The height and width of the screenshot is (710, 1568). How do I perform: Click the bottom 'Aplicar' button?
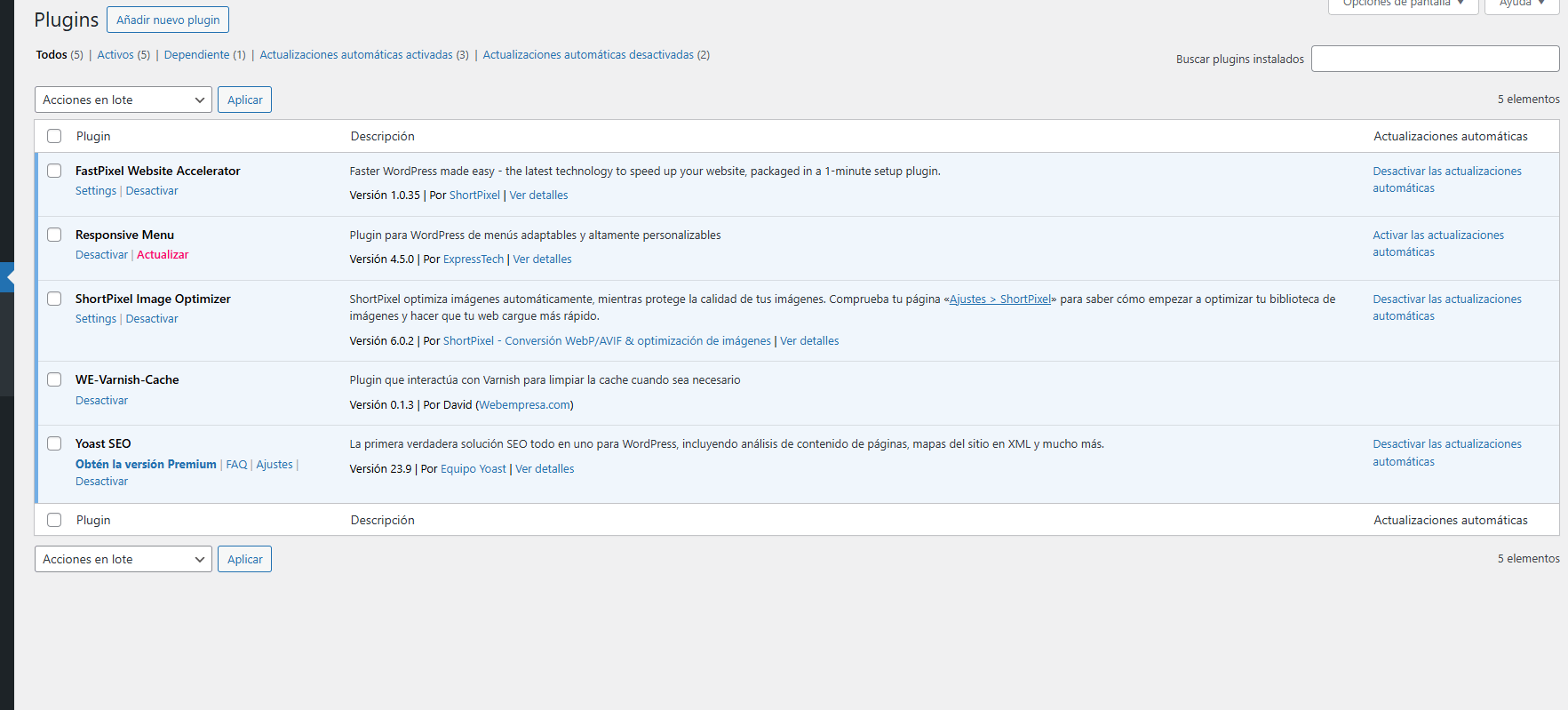point(244,559)
